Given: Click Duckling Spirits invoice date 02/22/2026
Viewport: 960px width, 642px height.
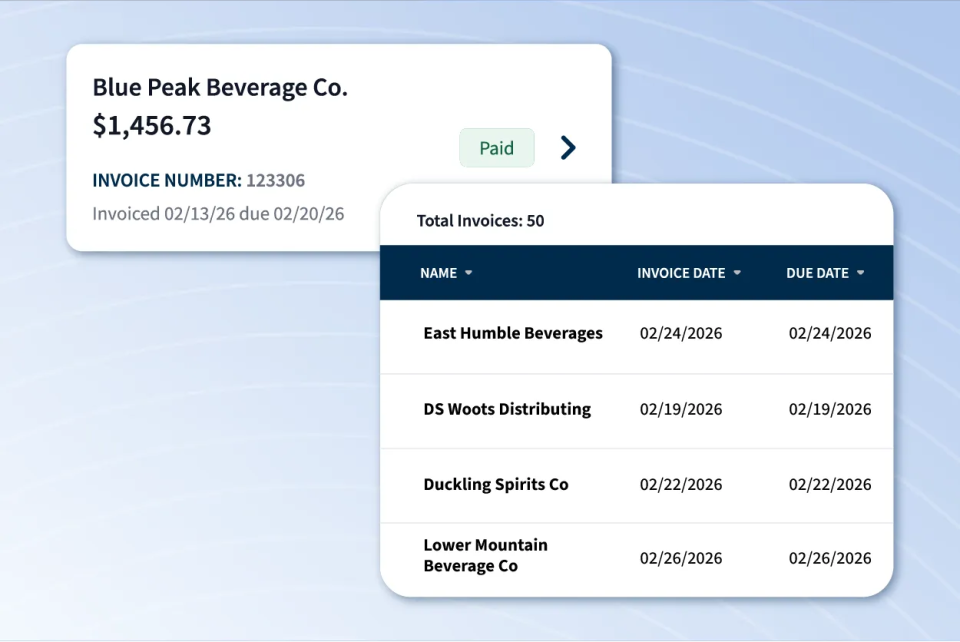Looking at the screenshot, I should [x=681, y=484].
